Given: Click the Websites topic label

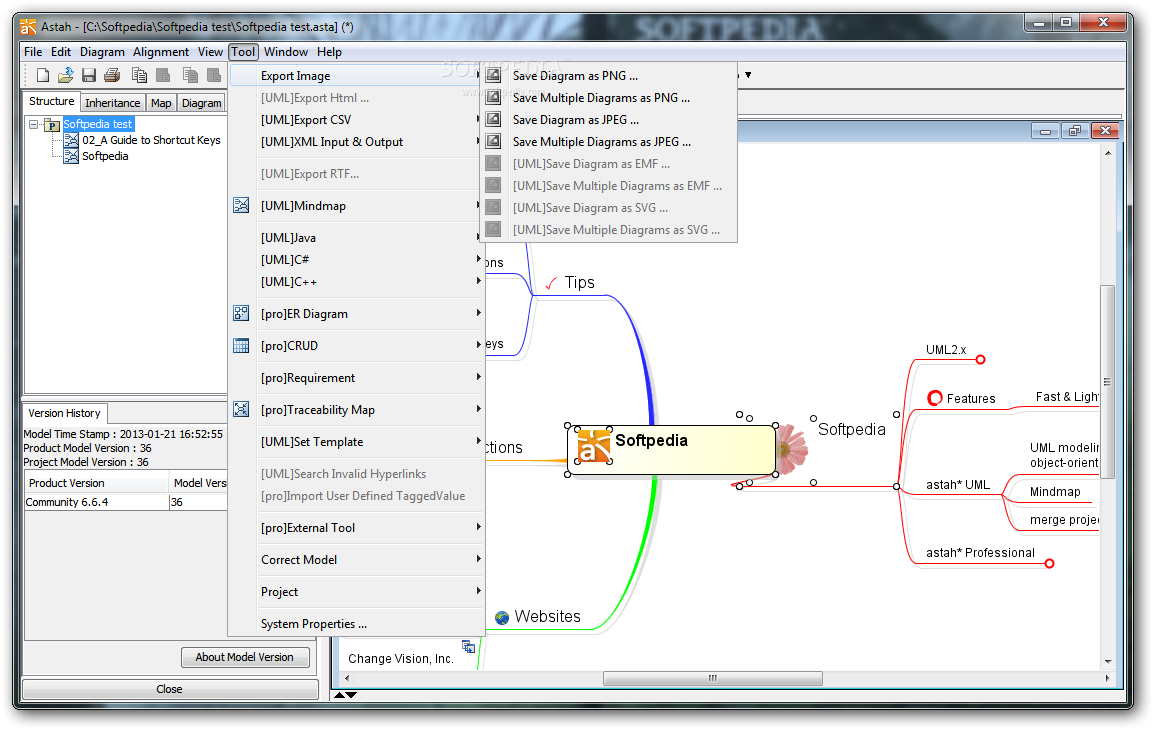Looking at the screenshot, I should [547, 617].
